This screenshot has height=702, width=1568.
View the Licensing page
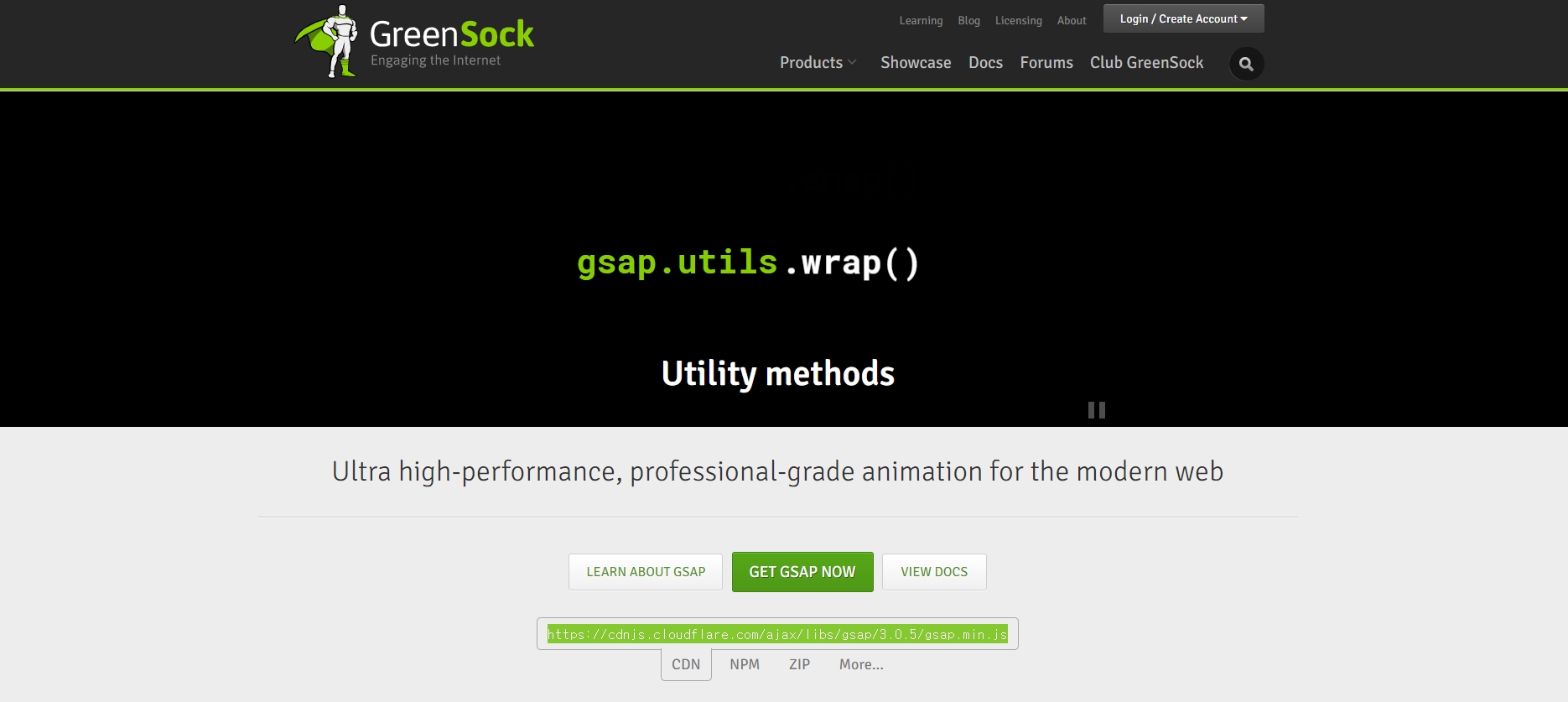1018,21
